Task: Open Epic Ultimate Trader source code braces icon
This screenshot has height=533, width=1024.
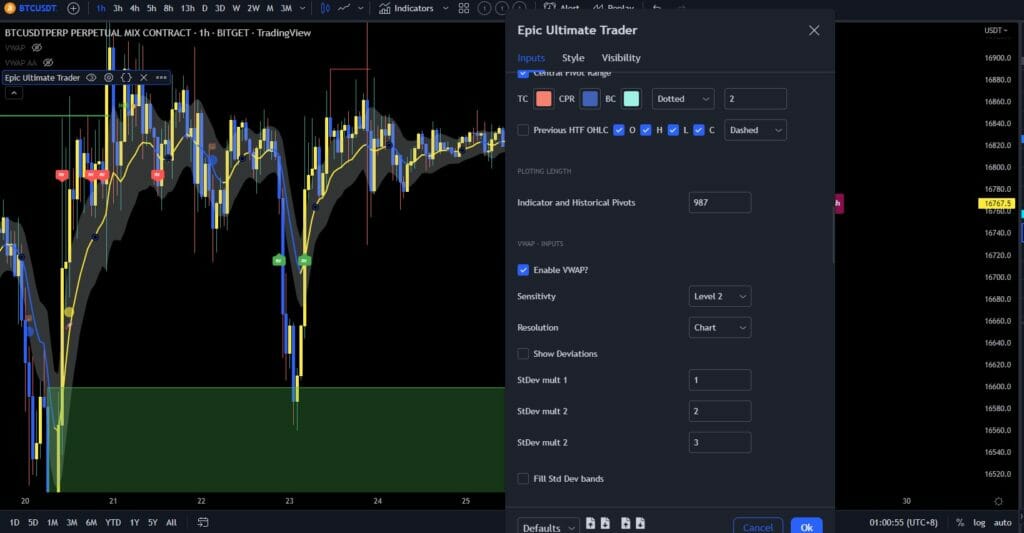Action: [126, 78]
